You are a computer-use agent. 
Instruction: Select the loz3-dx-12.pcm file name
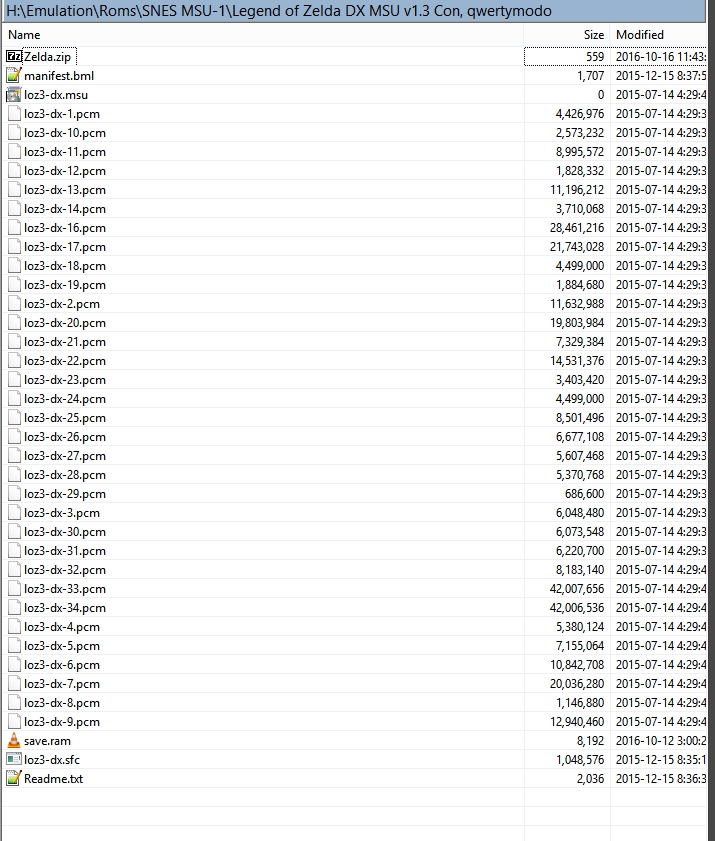click(x=65, y=171)
